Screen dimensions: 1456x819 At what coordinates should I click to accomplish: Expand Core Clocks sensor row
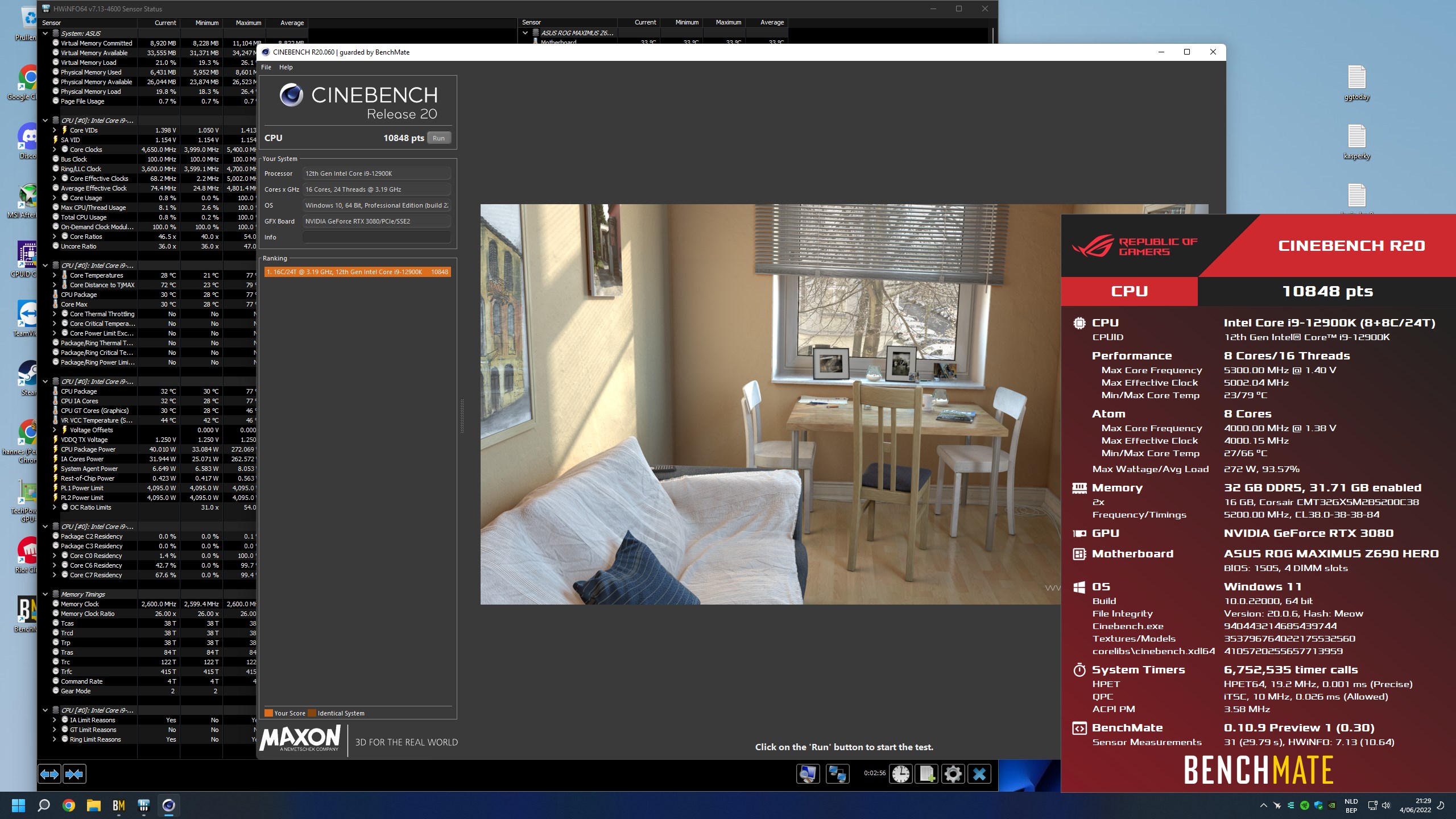pyautogui.click(x=55, y=150)
